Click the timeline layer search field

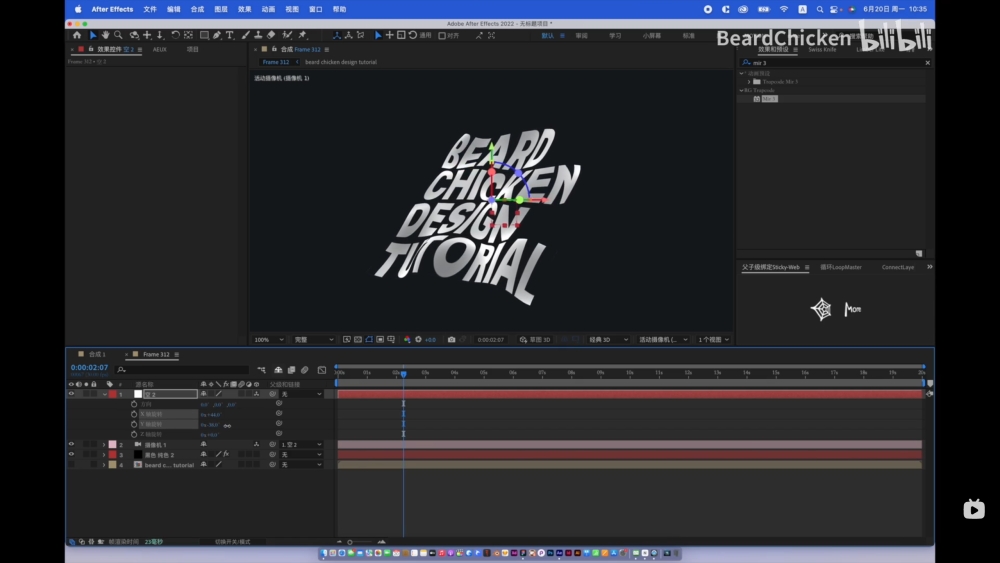point(182,370)
